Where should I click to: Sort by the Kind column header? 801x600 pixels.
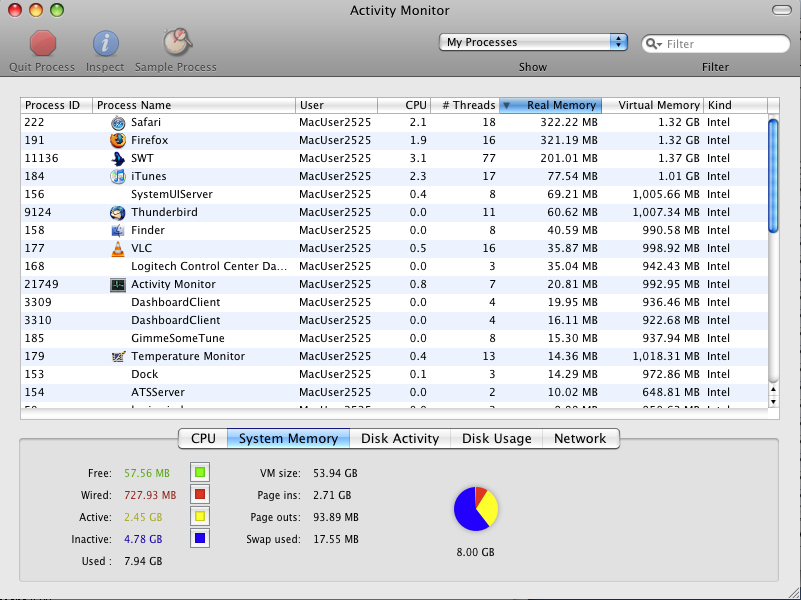click(x=736, y=105)
